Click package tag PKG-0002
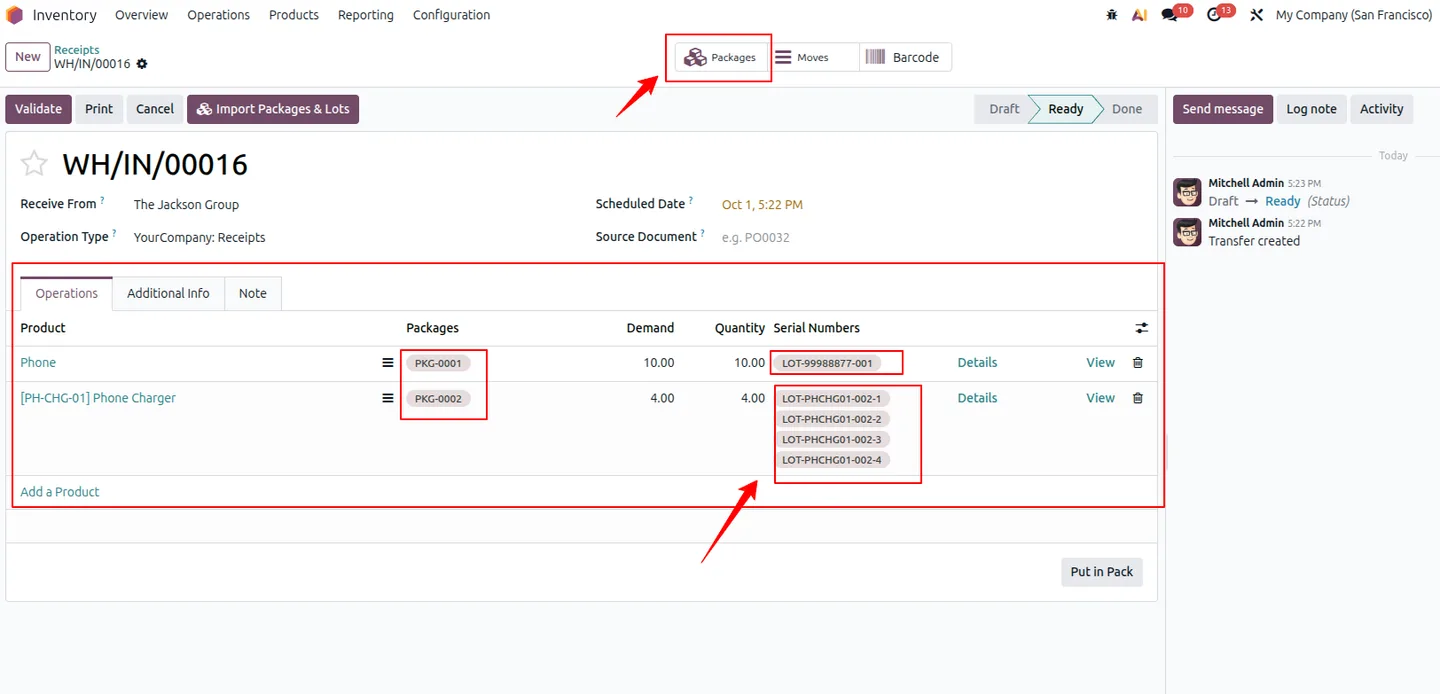The image size is (1440, 694). [x=438, y=398]
